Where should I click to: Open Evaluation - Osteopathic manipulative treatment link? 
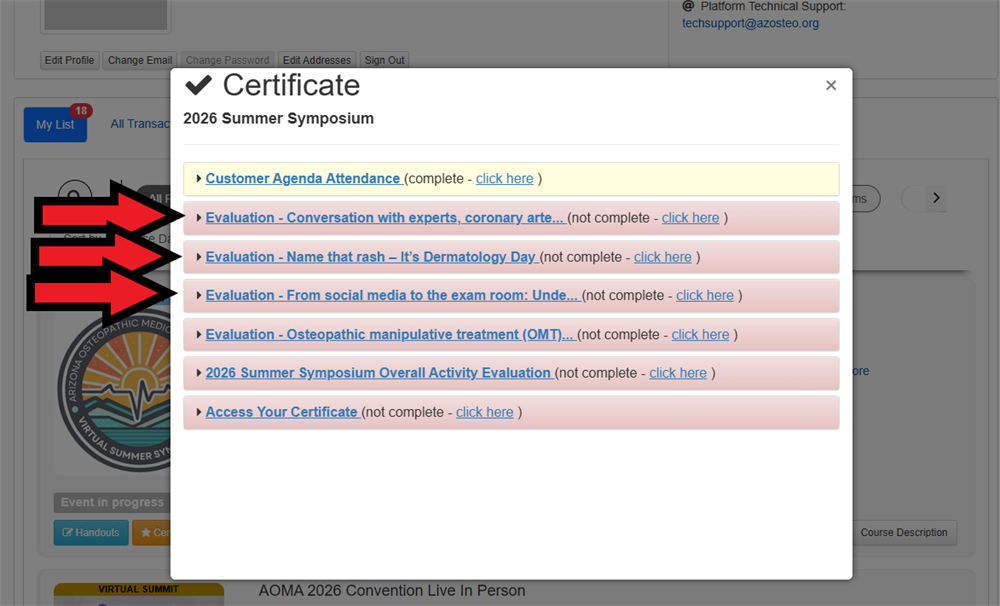pos(390,334)
